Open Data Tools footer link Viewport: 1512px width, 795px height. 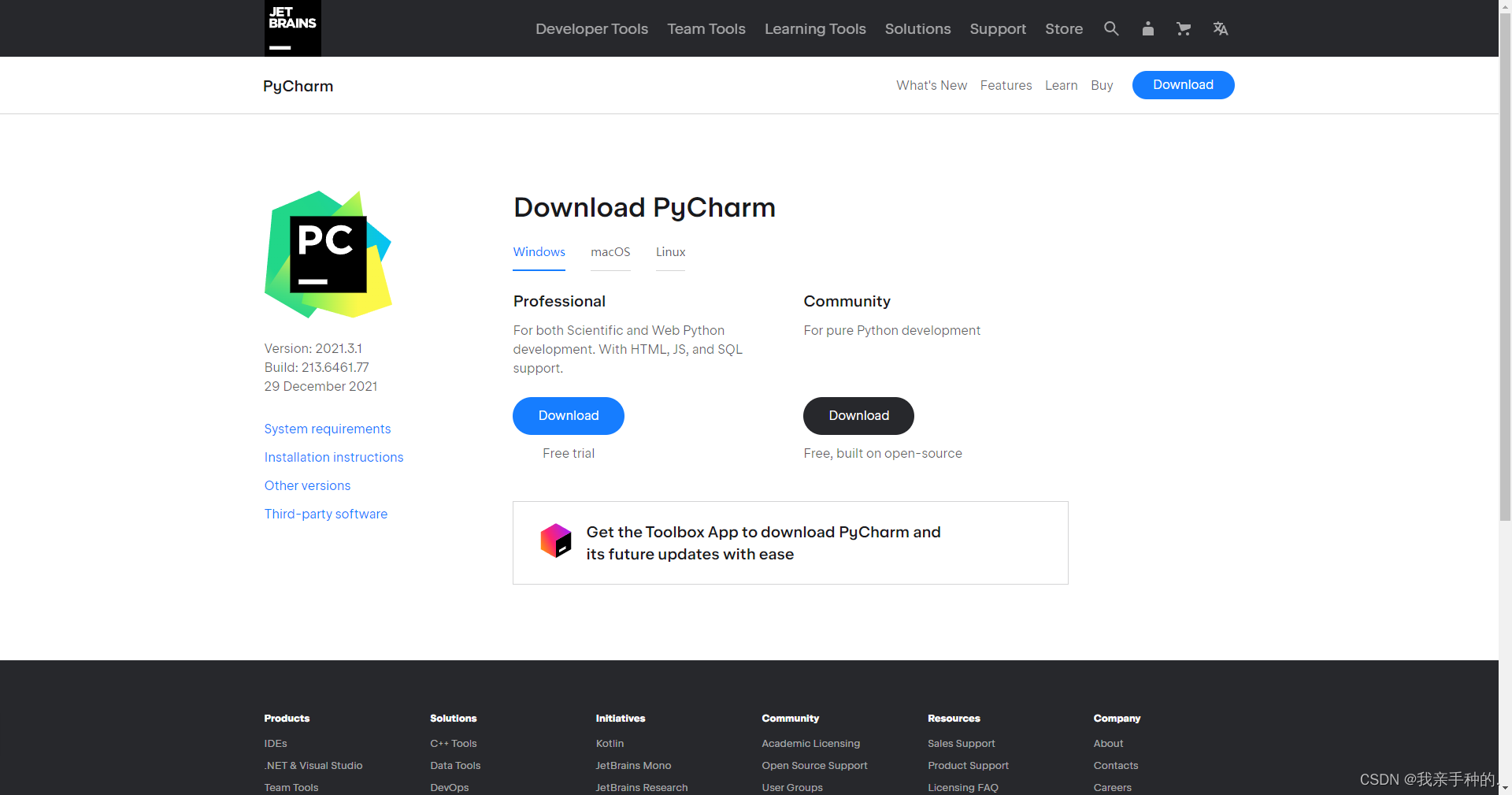pos(455,766)
